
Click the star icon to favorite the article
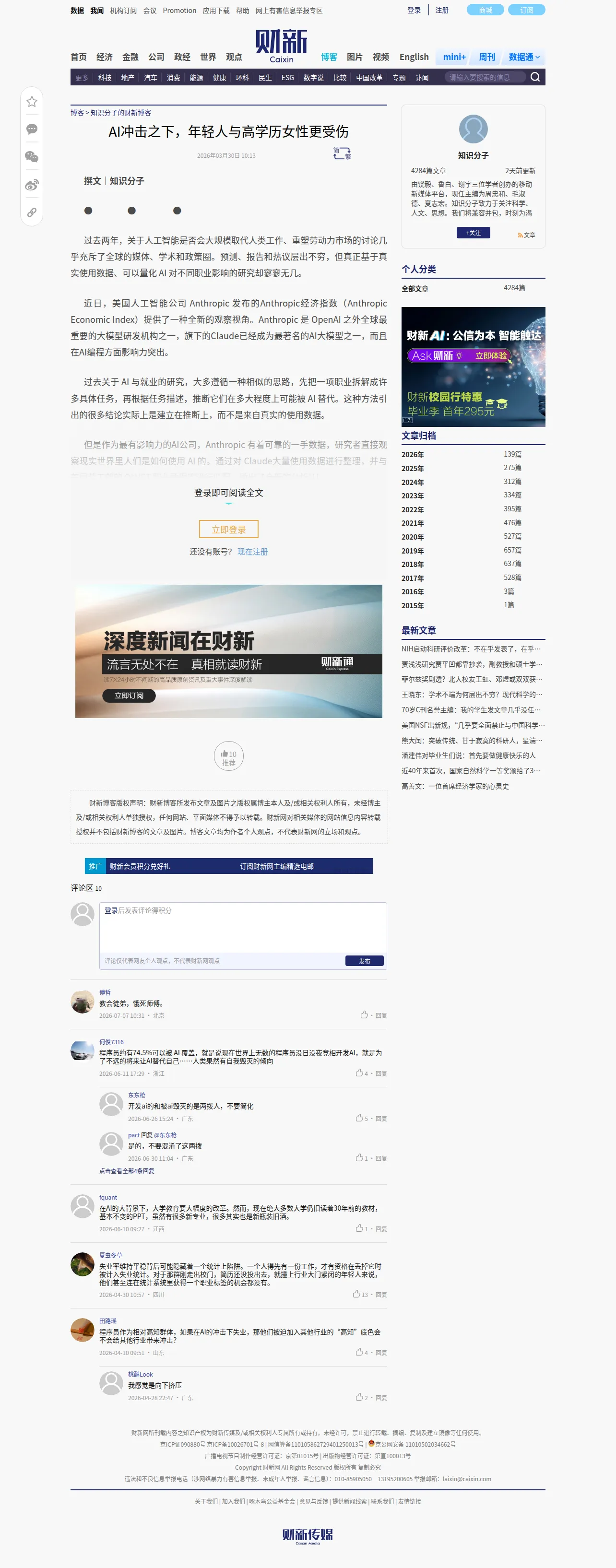(x=32, y=102)
